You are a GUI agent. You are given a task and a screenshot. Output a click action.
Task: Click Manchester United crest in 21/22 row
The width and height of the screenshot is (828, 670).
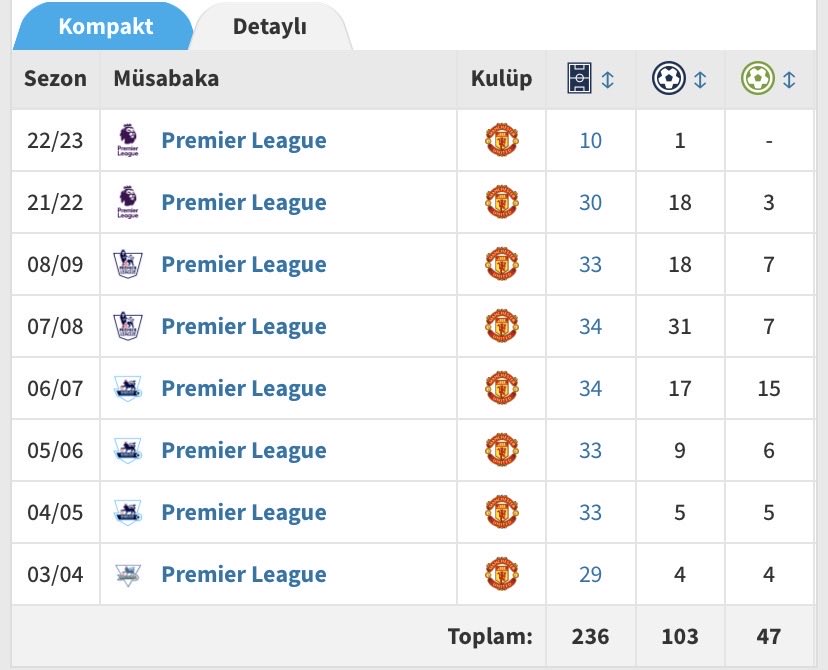(x=502, y=202)
